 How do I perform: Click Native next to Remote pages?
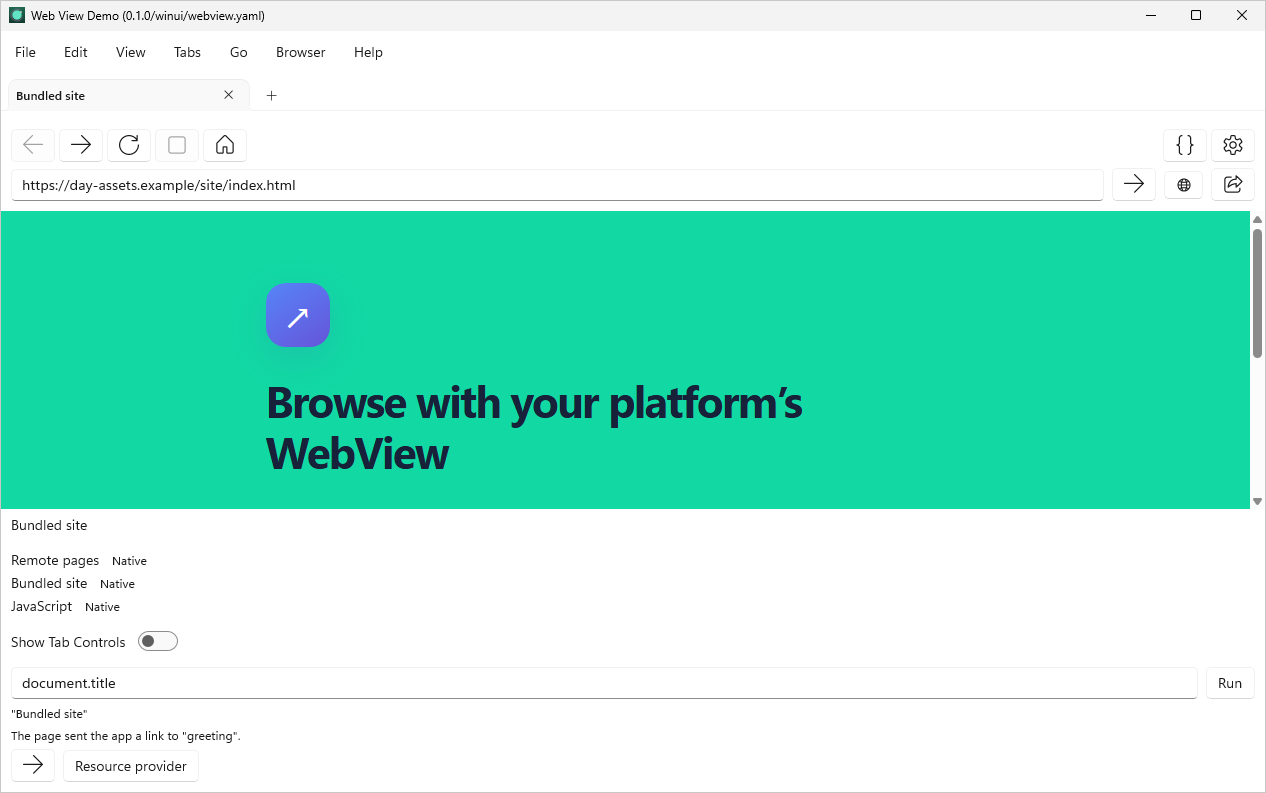click(x=129, y=561)
